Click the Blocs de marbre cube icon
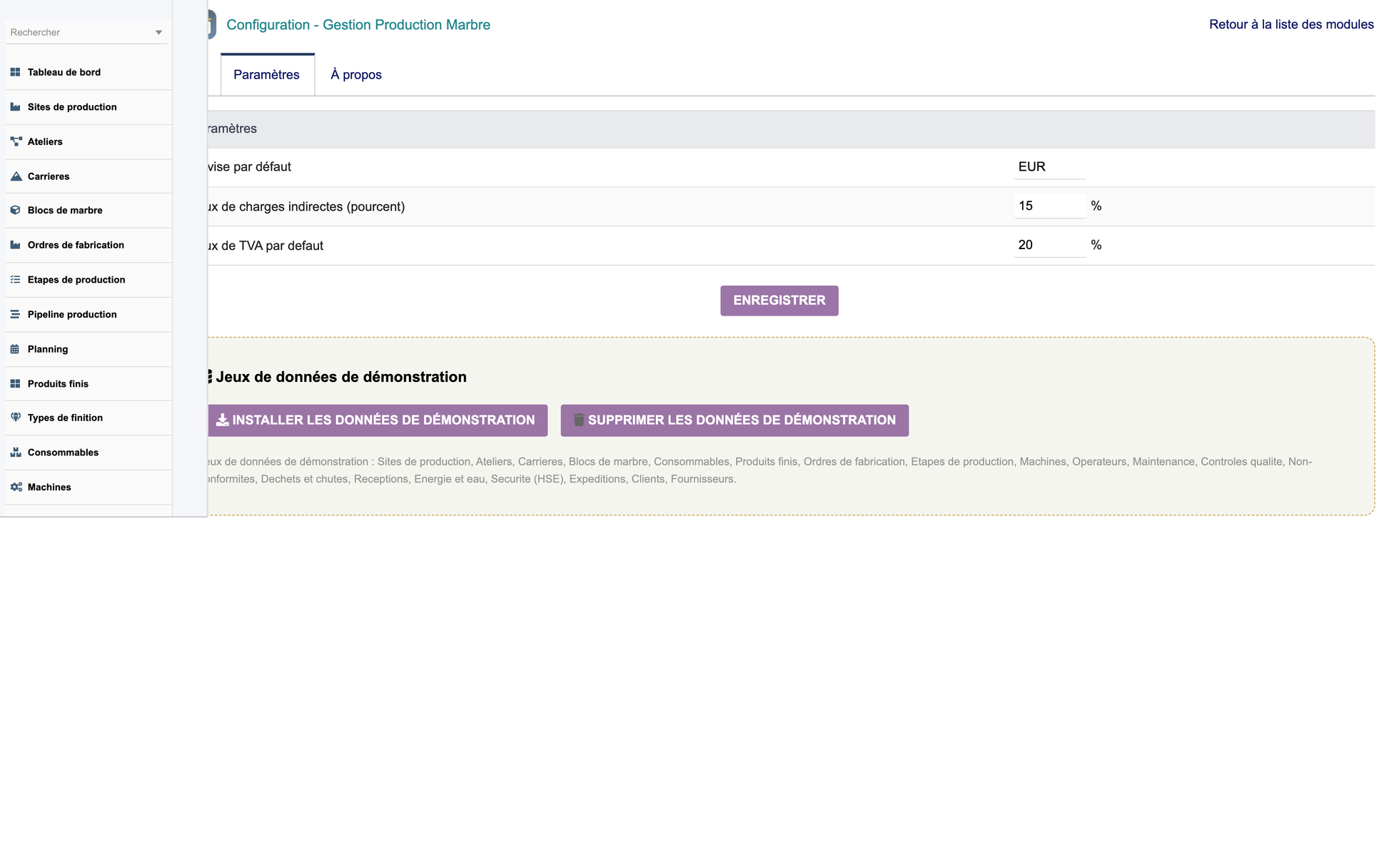Screen dimensions: 1389x868 pos(15,210)
